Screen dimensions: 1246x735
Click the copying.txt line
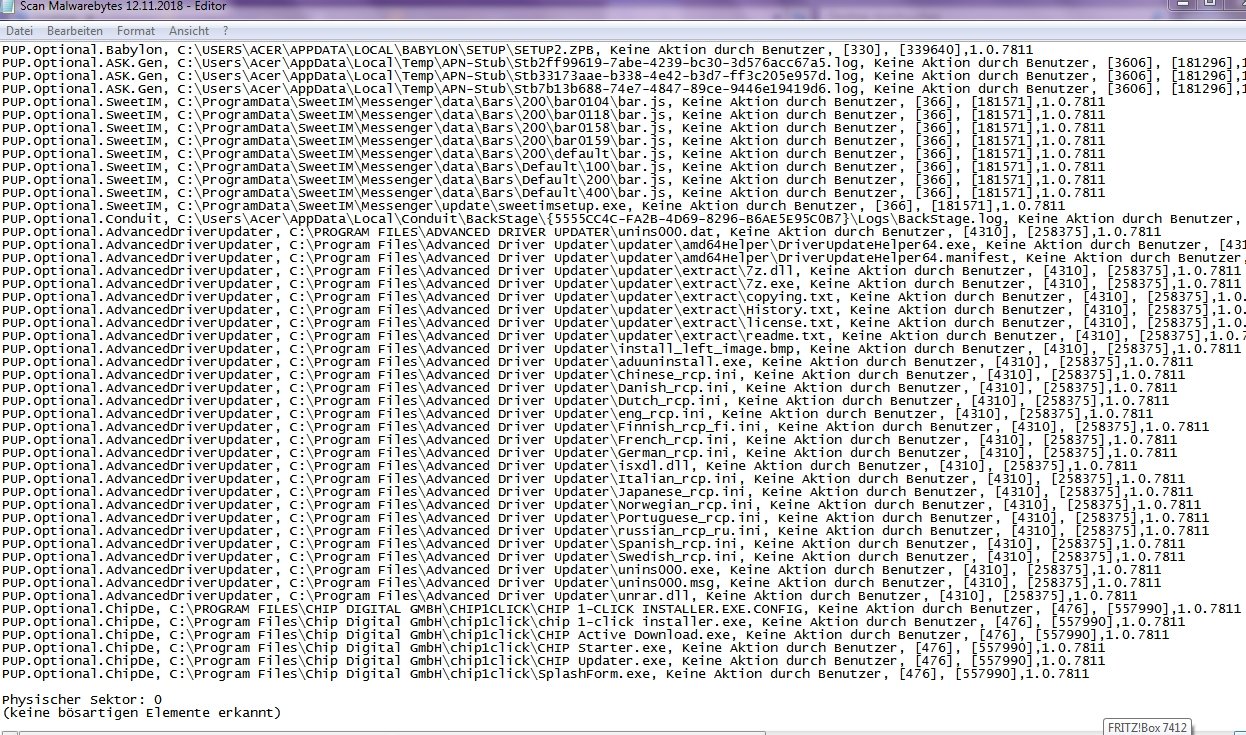coord(623,296)
